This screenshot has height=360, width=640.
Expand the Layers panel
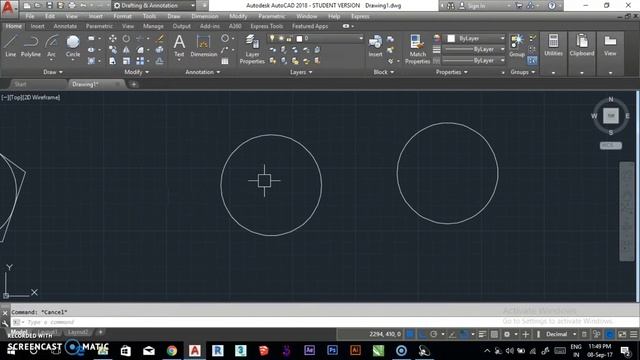click(301, 72)
